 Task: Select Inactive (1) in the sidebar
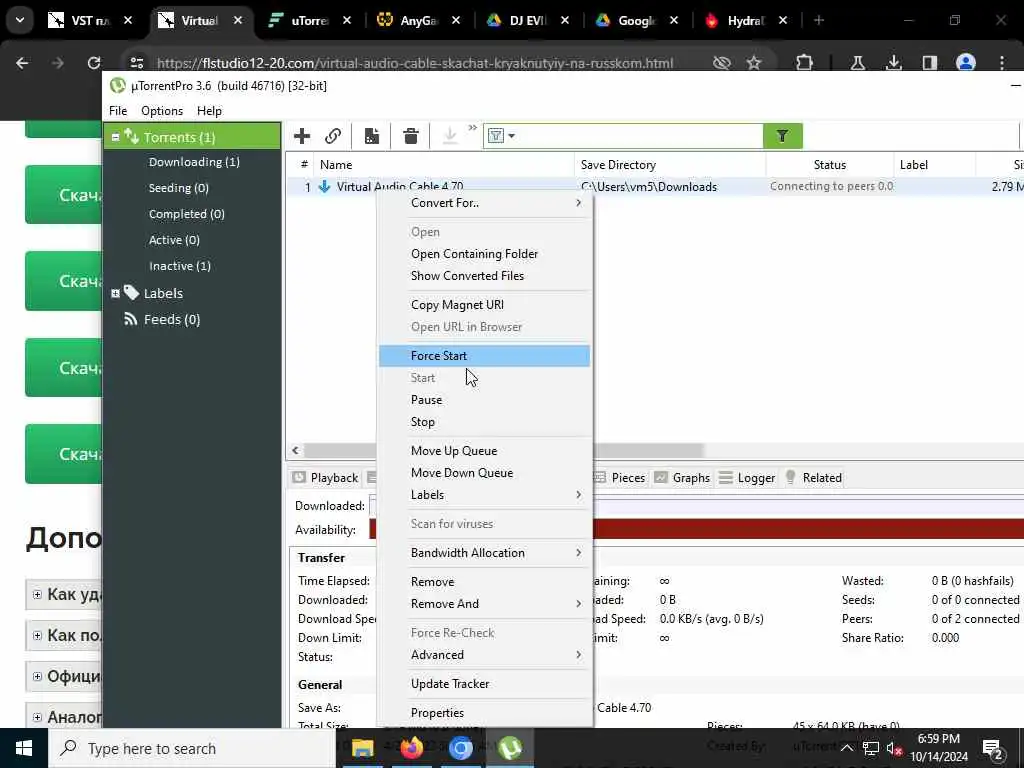[180, 266]
